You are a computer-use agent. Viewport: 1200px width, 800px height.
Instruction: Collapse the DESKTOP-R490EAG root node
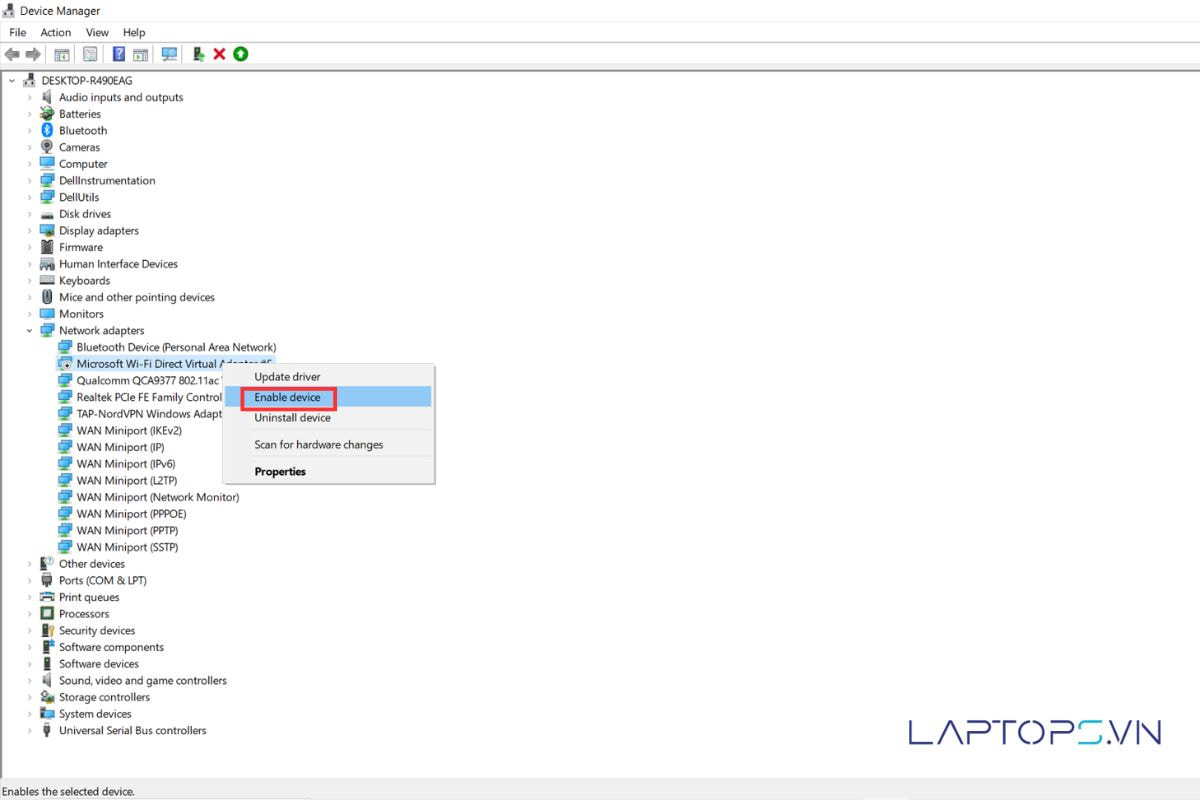[x=12, y=81]
